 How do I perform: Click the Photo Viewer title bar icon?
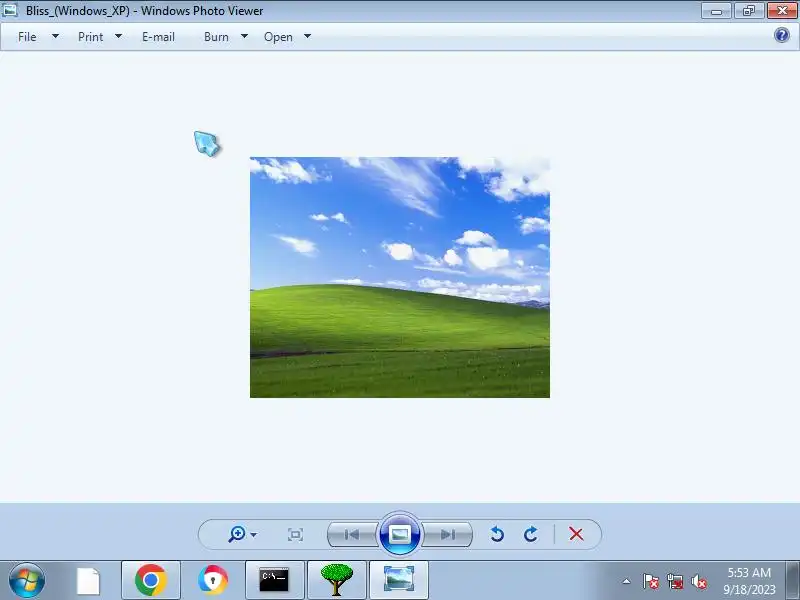pyautogui.click(x=9, y=10)
